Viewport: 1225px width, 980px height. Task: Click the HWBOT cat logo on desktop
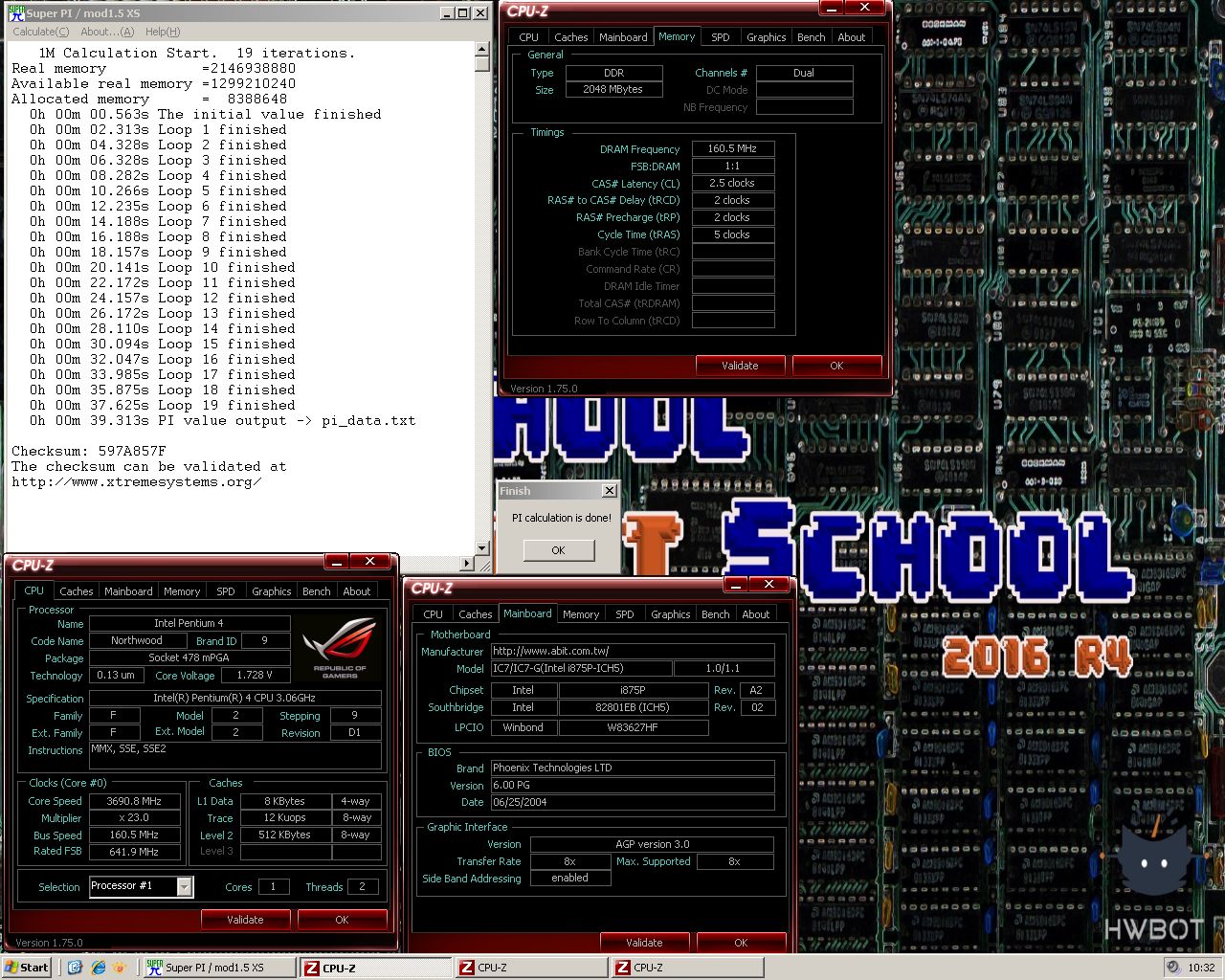(1155, 861)
